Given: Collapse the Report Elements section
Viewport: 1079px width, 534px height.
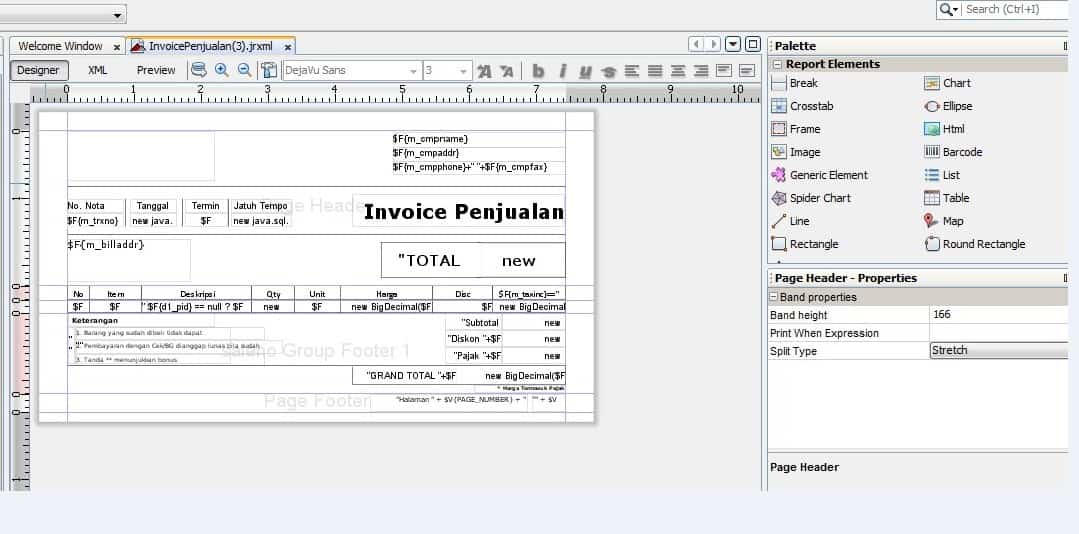Looking at the screenshot, I should click(x=777, y=64).
